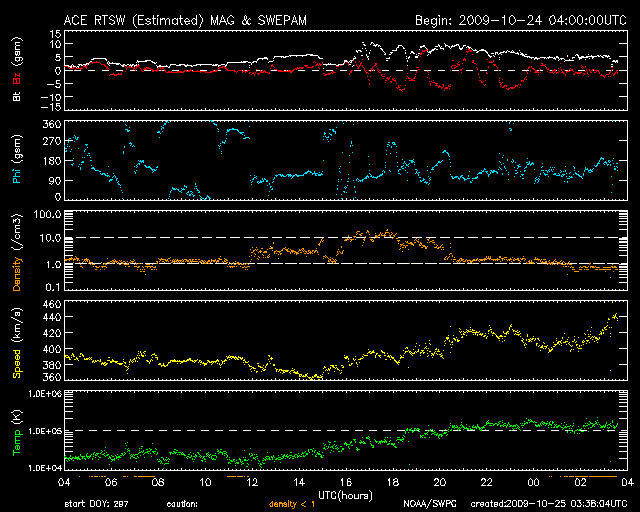Select the "caution:" footer label
Viewport: 640px width, 512px height.
(x=182, y=504)
